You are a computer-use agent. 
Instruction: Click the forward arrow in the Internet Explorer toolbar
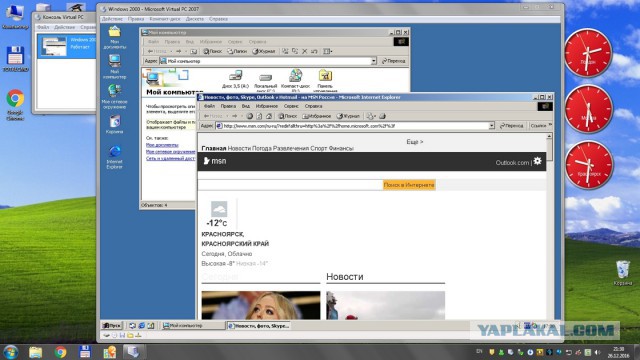(235, 116)
